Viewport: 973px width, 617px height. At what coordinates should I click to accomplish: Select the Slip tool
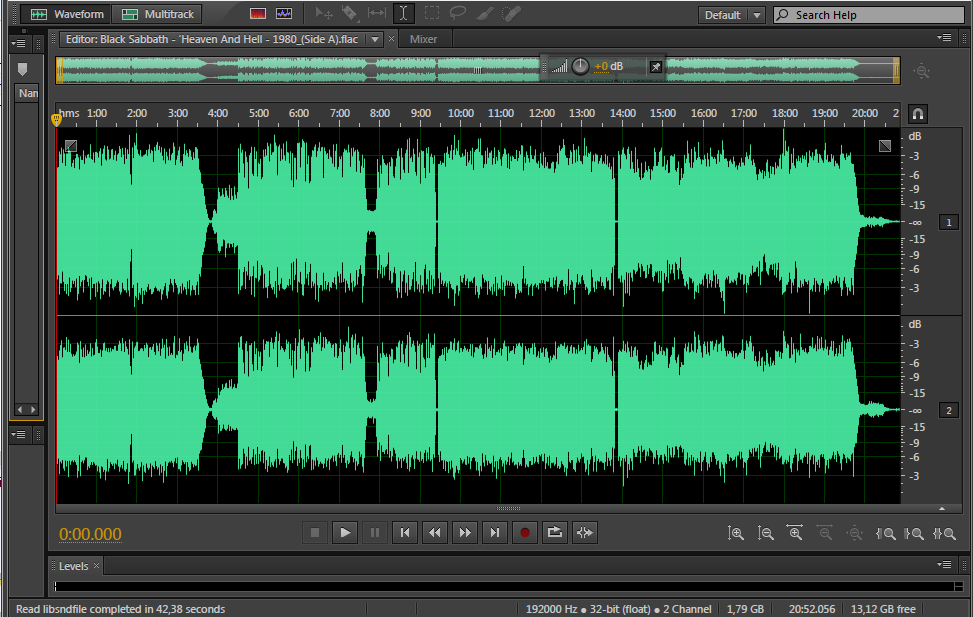[x=377, y=14]
